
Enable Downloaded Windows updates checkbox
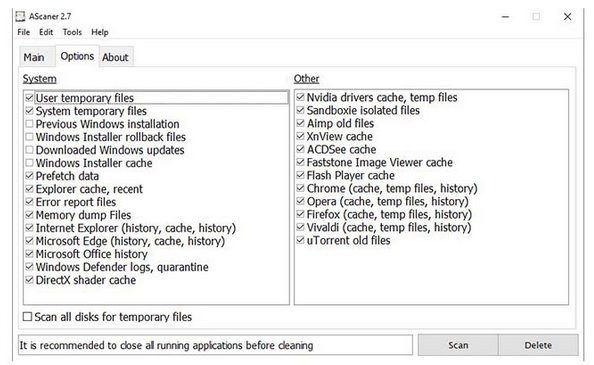29,150
